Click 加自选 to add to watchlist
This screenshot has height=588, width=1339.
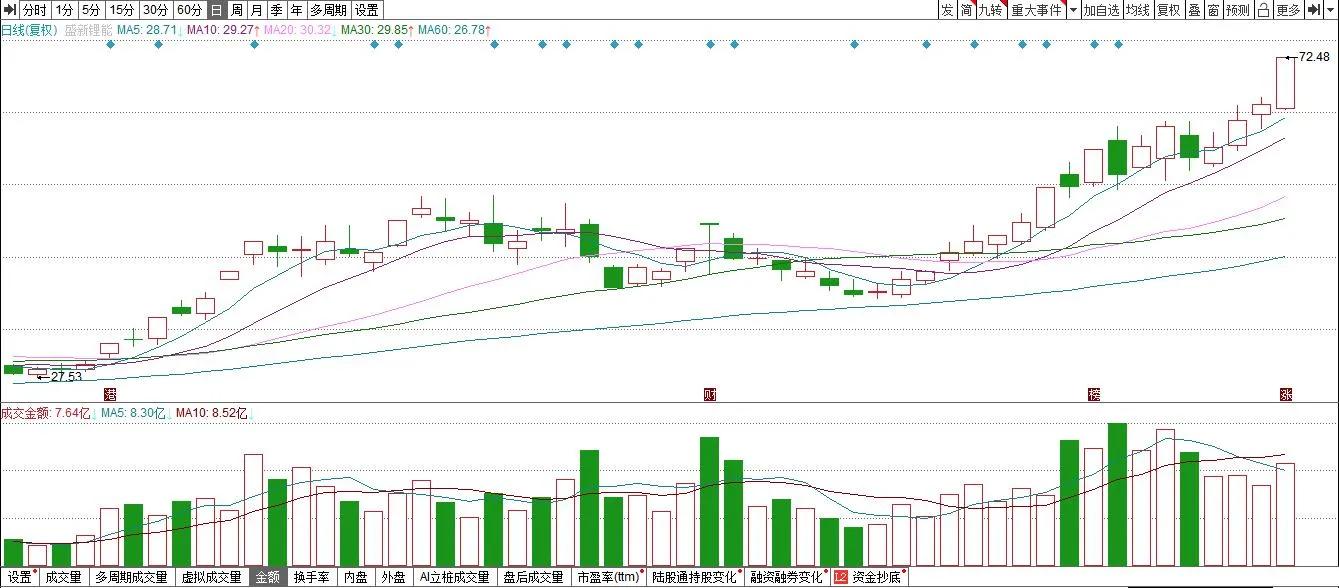click(1101, 10)
